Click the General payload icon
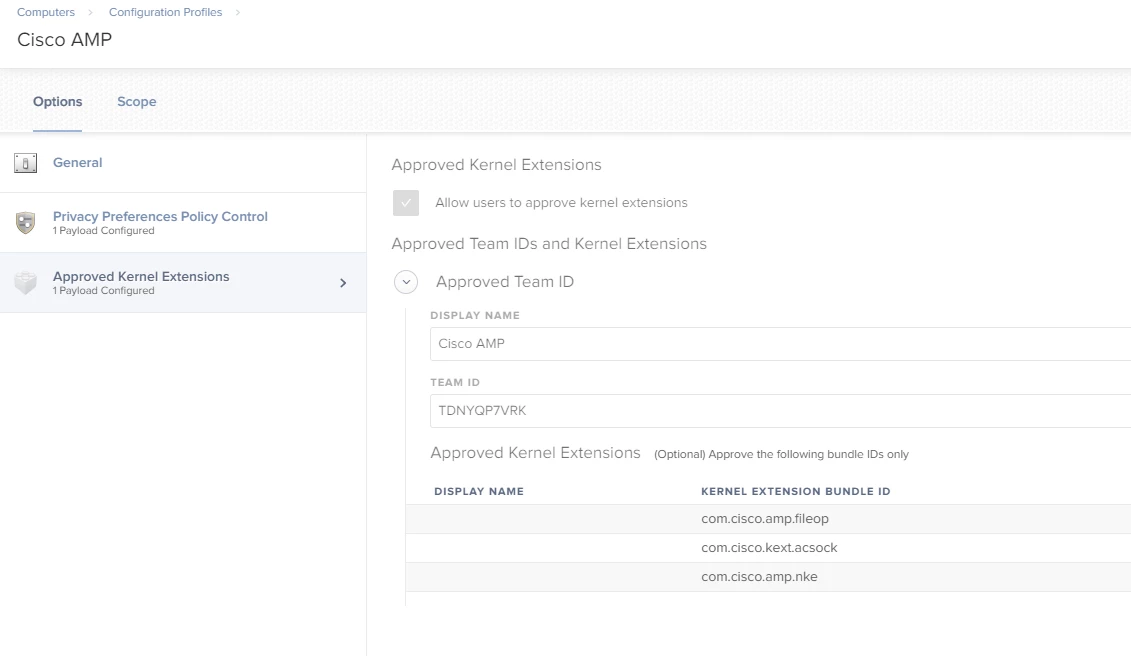This screenshot has height=656, width=1131. [x=25, y=163]
